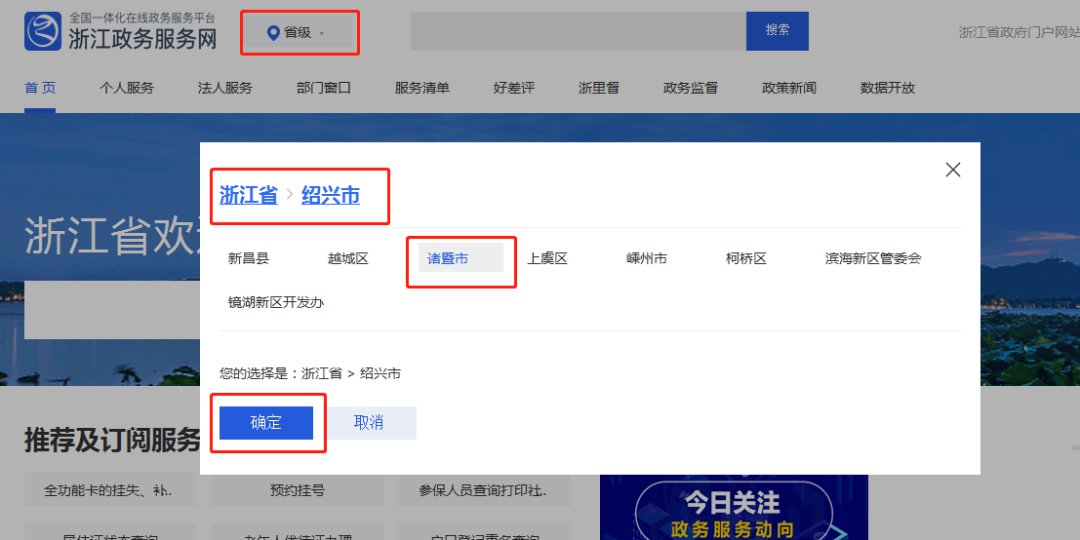Screen dimensions: 1080x540
Task: Open the 预约挂号 service
Action: tap(298, 490)
